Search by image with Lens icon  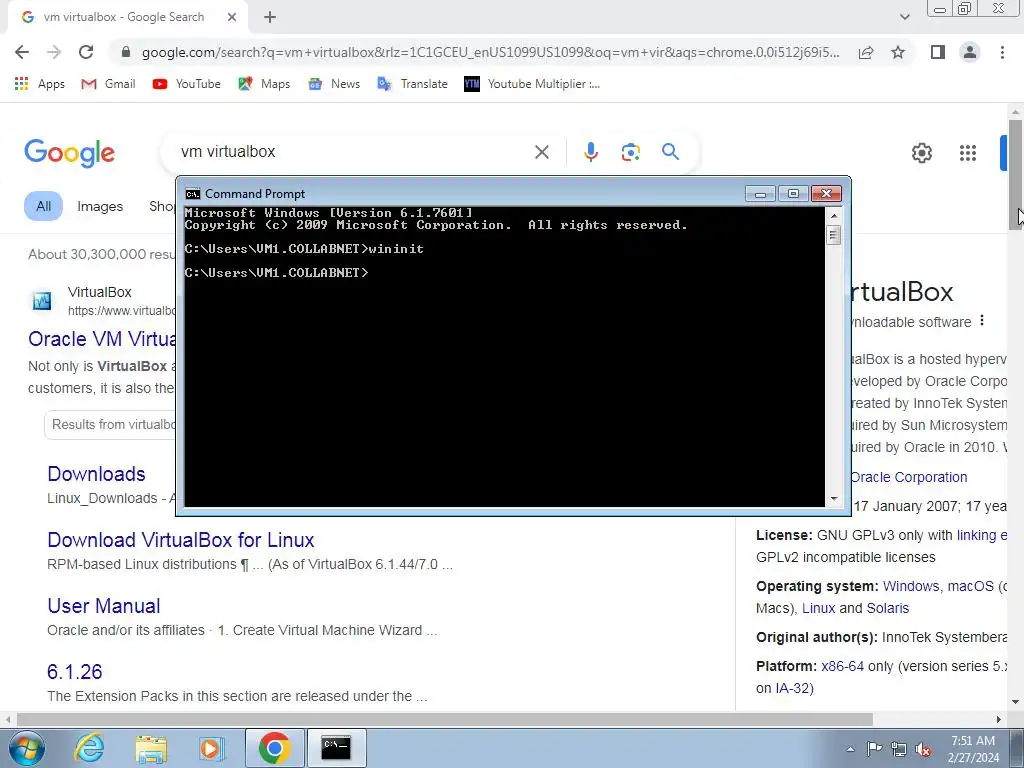tap(630, 152)
